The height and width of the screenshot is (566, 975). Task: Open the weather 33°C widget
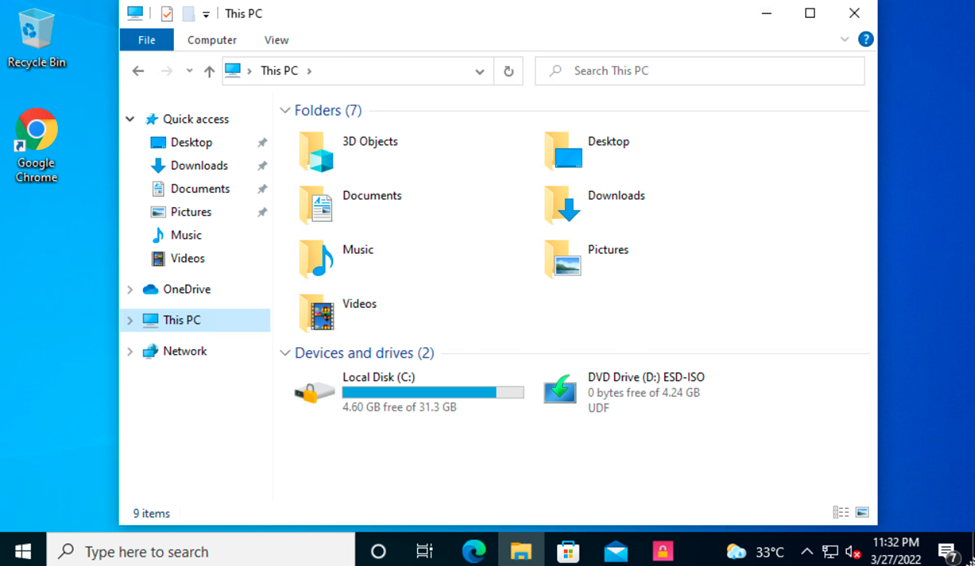pyautogui.click(x=756, y=551)
